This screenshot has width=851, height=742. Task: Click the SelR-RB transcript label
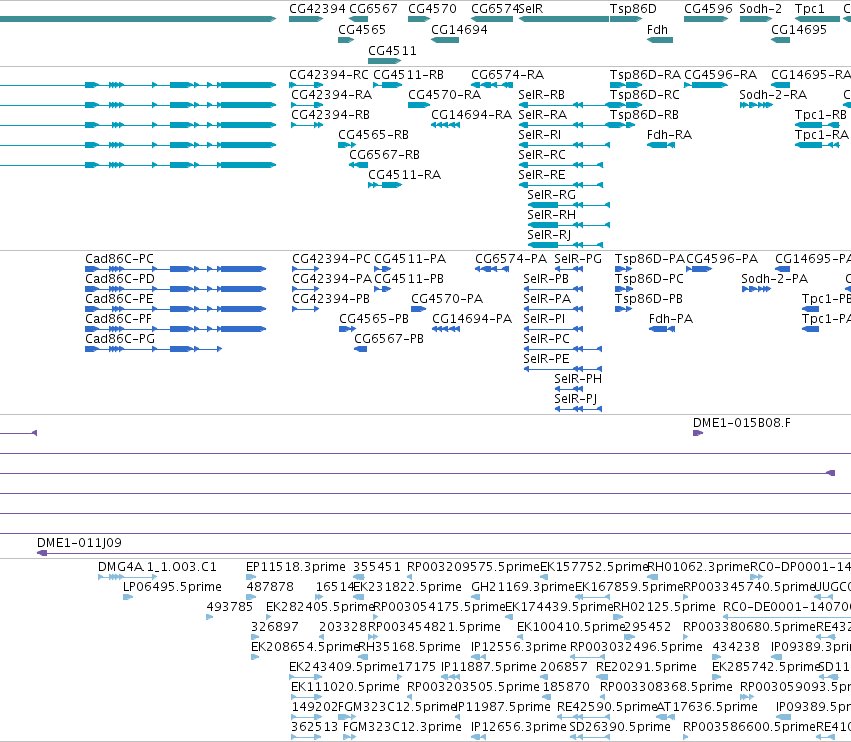[542, 95]
